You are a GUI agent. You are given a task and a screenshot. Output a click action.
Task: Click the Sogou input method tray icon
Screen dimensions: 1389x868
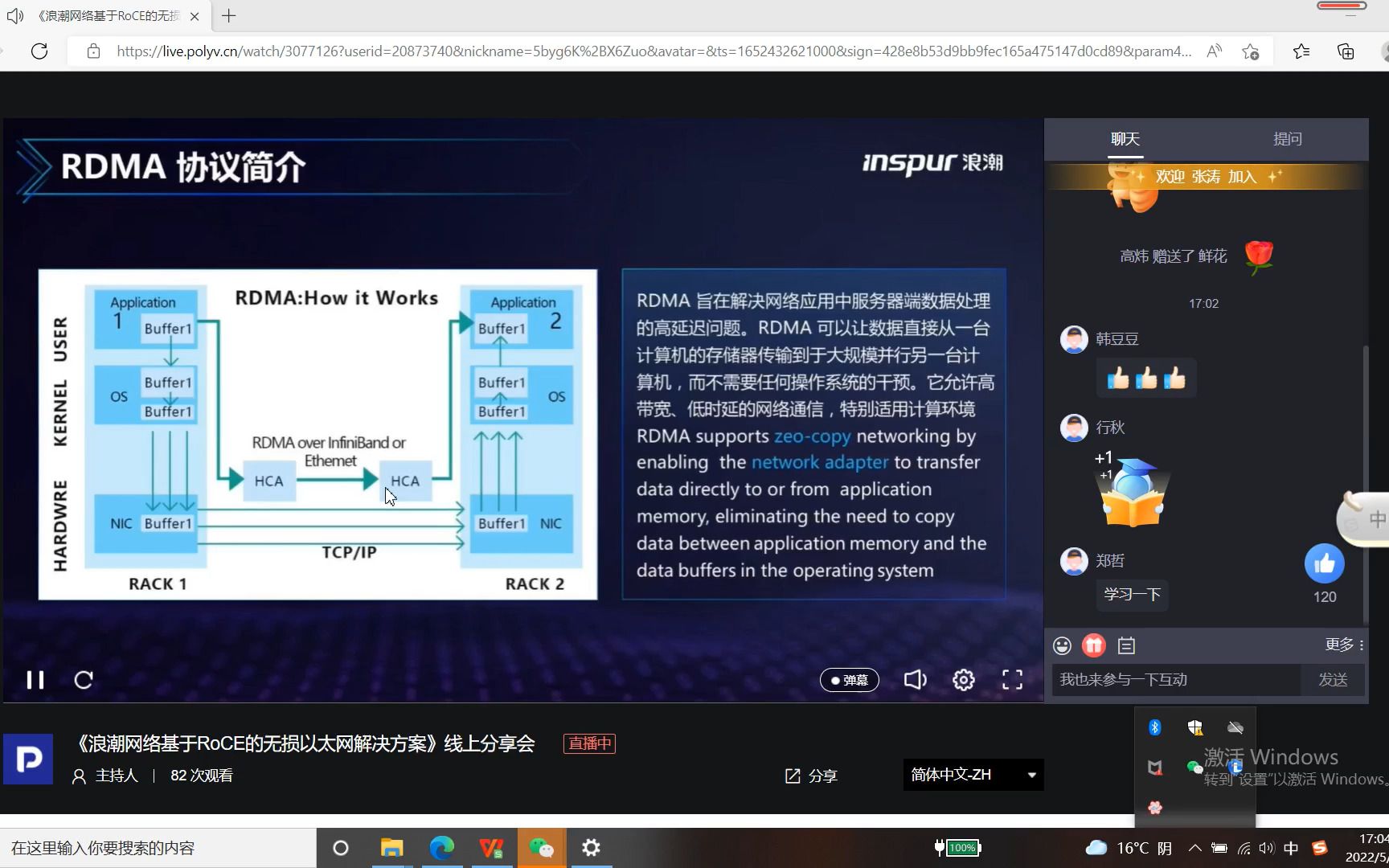pyautogui.click(x=1320, y=848)
